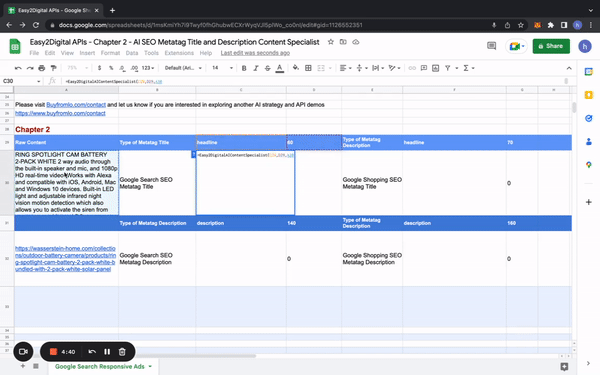The width and height of the screenshot is (600, 375).
Task: Star this spreadsheet document
Action: [x=331, y=42]
